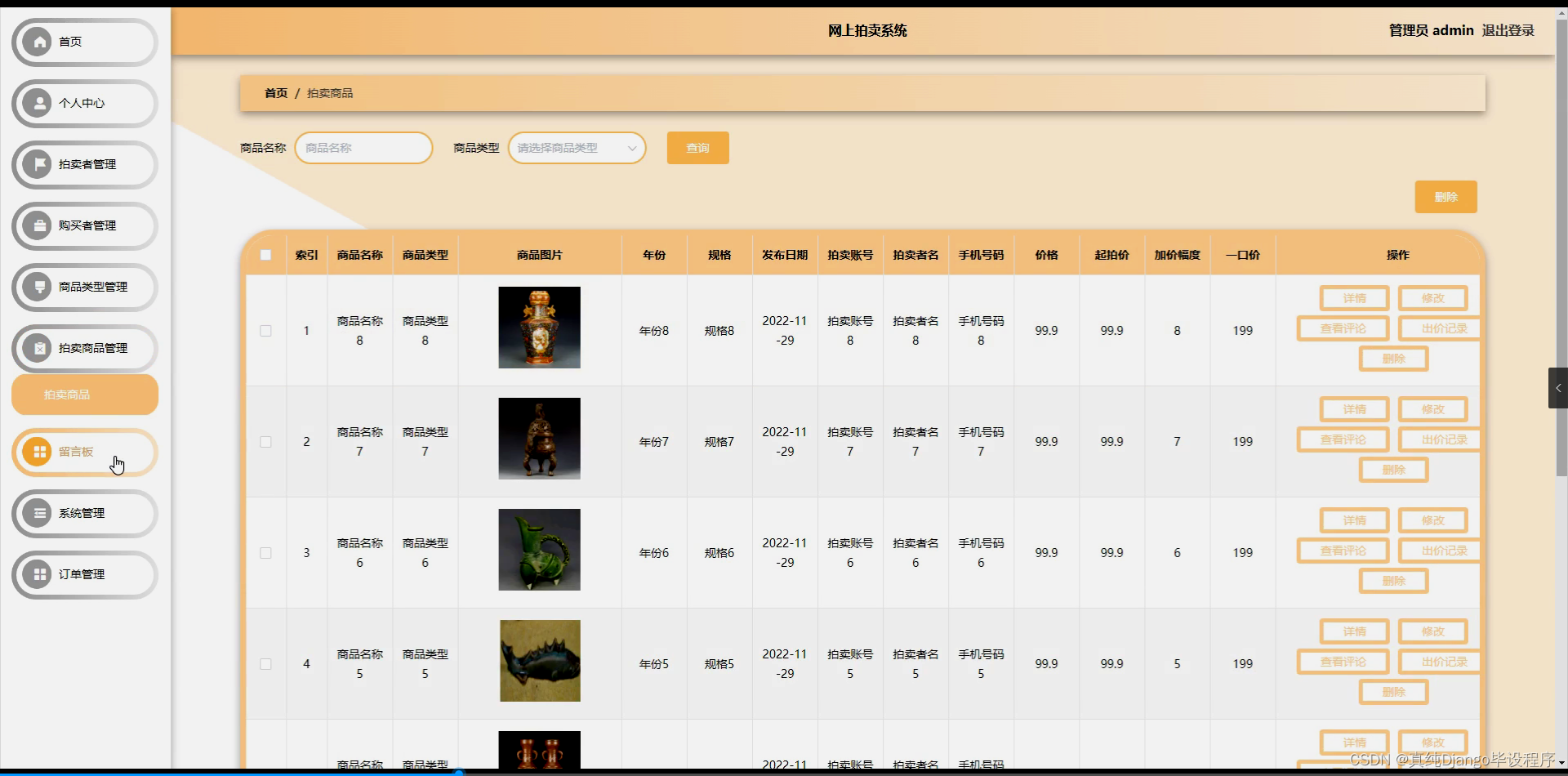Click the 一口价 column header
Screen dimensions: 1568x776
pyautogui.click(x=1242, y=255)
